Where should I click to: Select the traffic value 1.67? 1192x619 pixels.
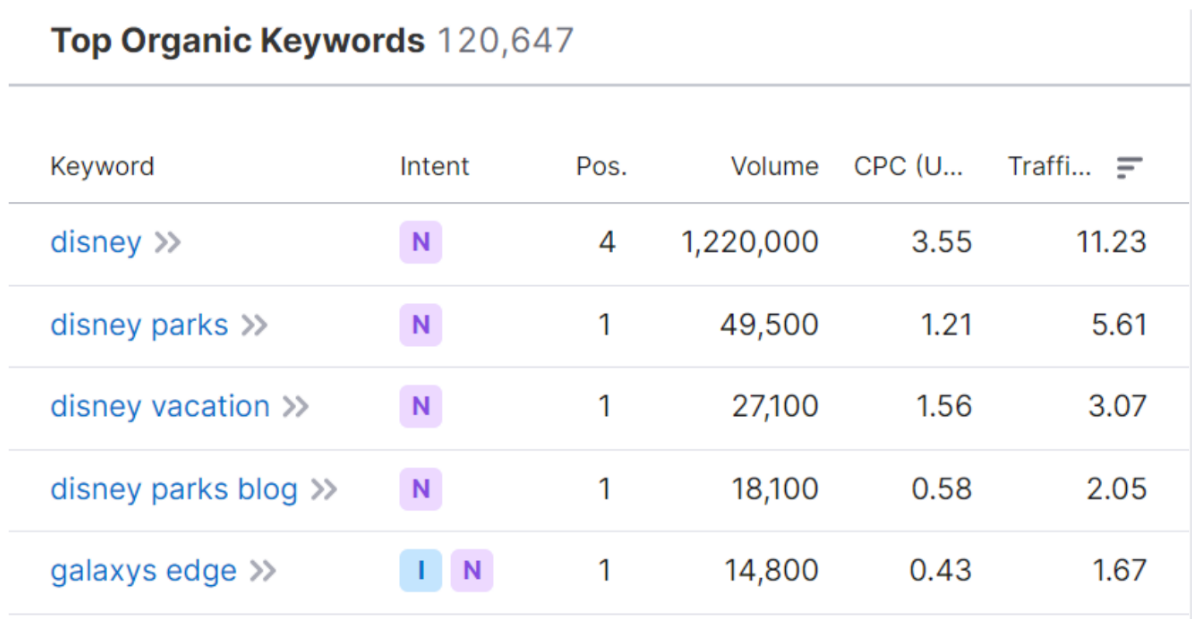point(1120,570)
